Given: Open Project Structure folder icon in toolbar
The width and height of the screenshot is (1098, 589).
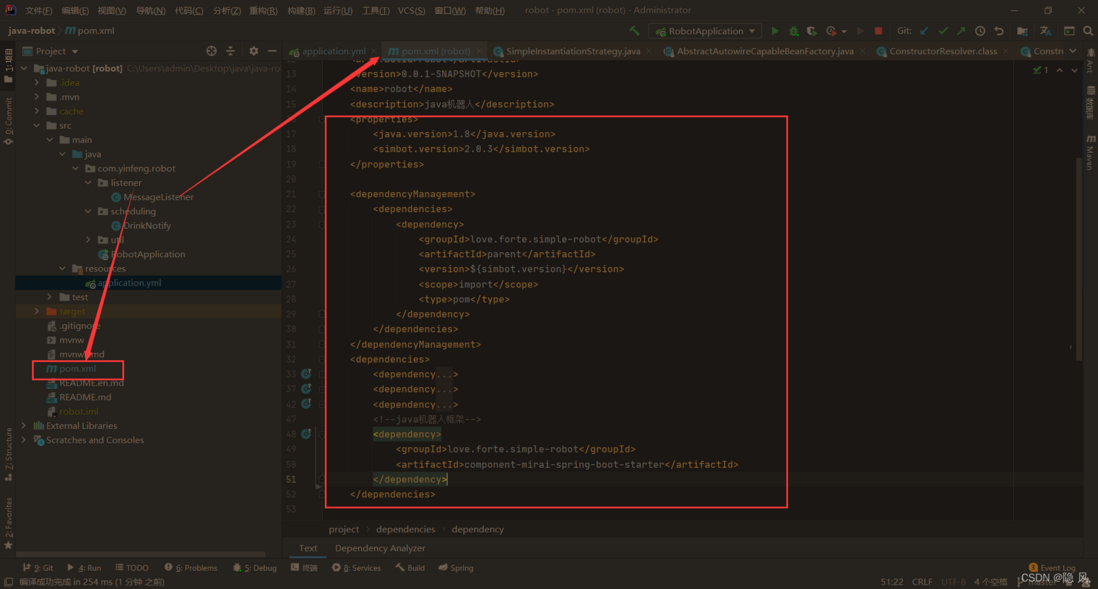Looking at the screenshot, I should (x=1022, y=31).
